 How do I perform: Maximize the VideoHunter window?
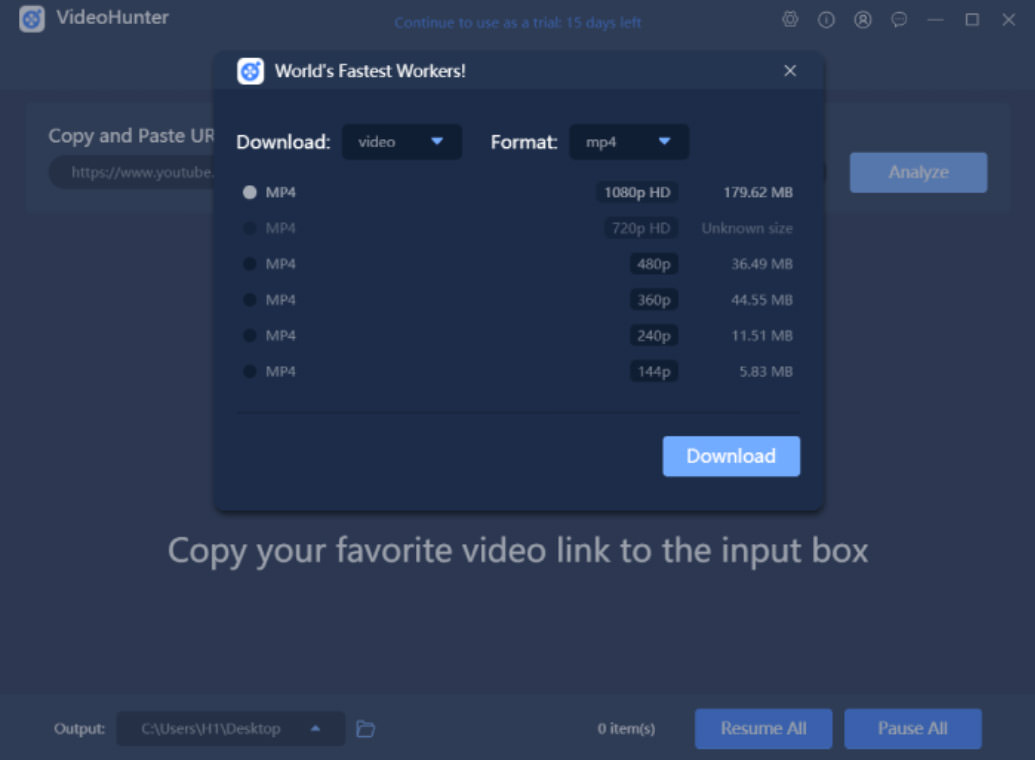coord(972,20)
